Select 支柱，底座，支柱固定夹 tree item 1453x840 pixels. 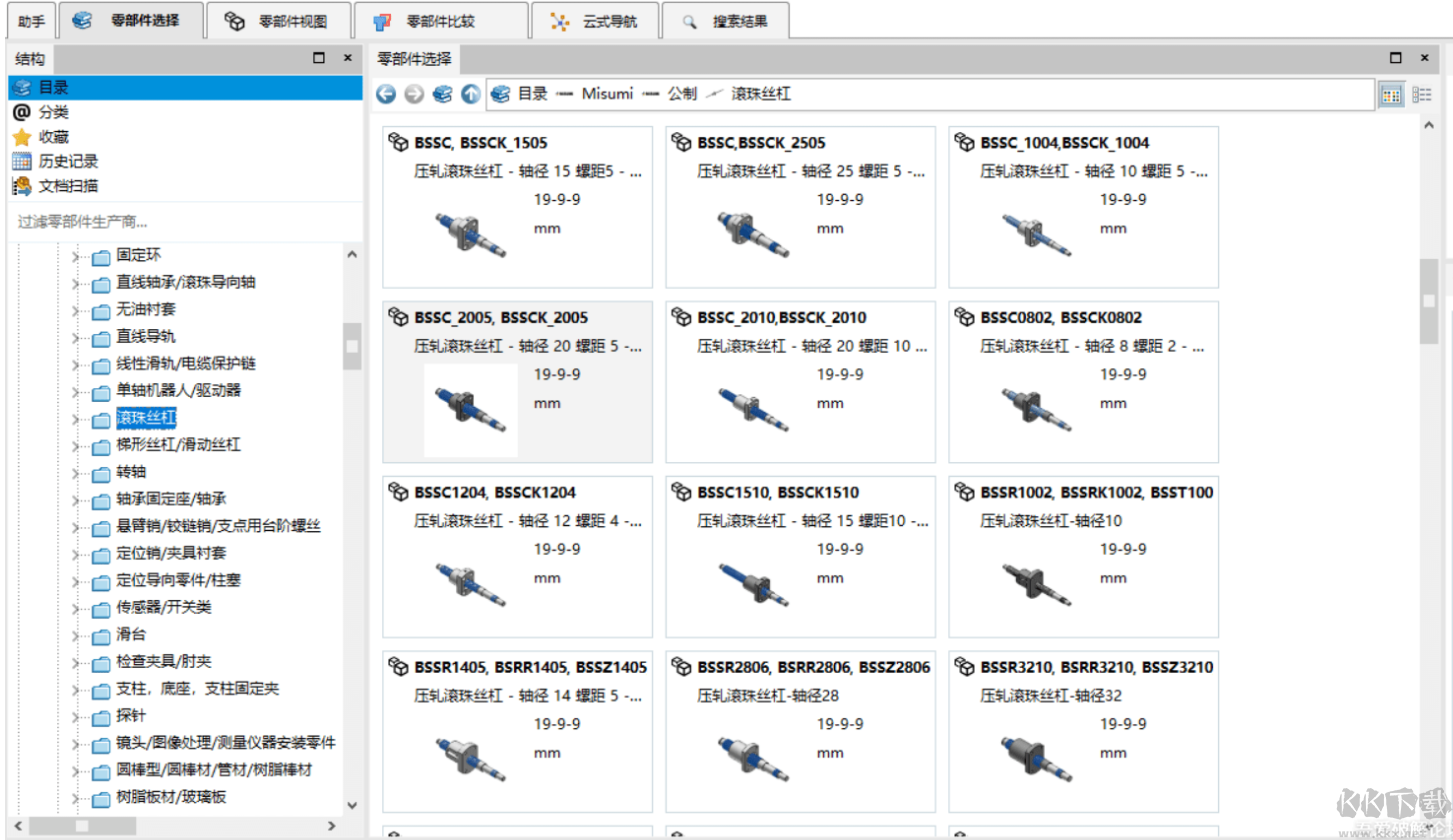197,689
